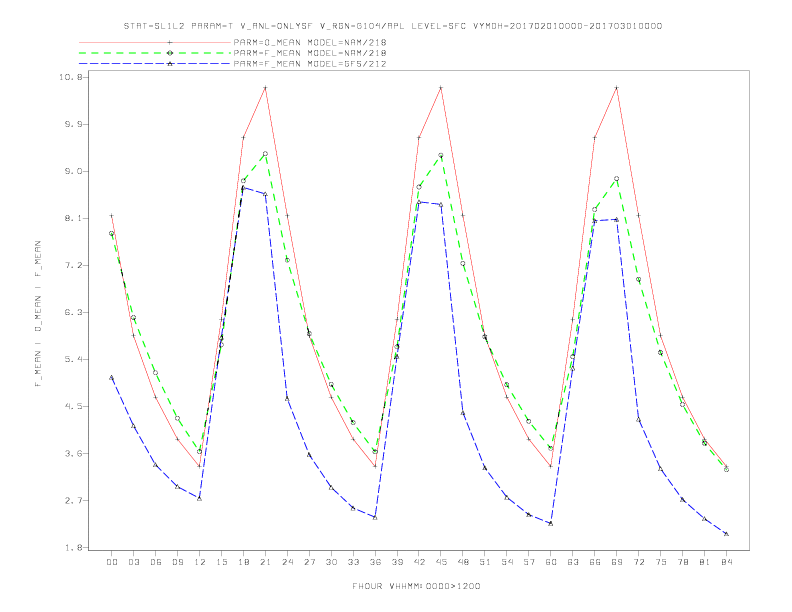
Task: Click x-axis tick label 63
Action: [573, 562]
